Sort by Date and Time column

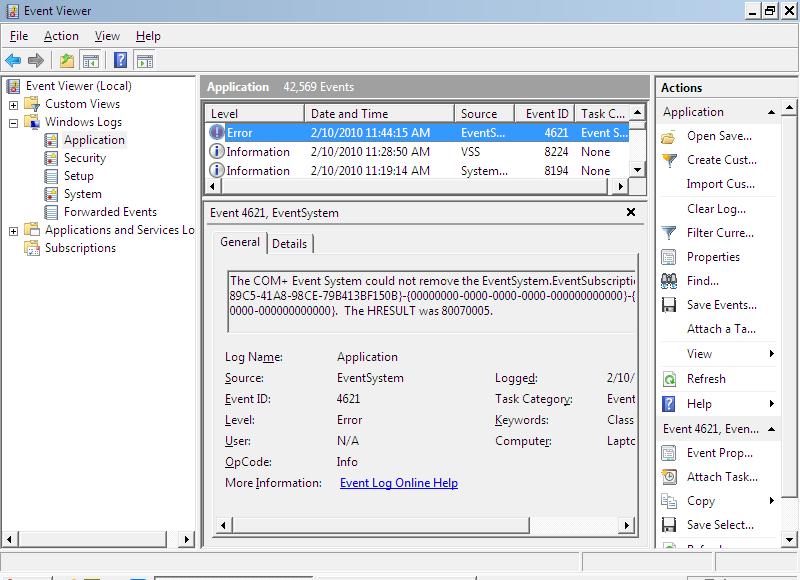pos(379,114)
